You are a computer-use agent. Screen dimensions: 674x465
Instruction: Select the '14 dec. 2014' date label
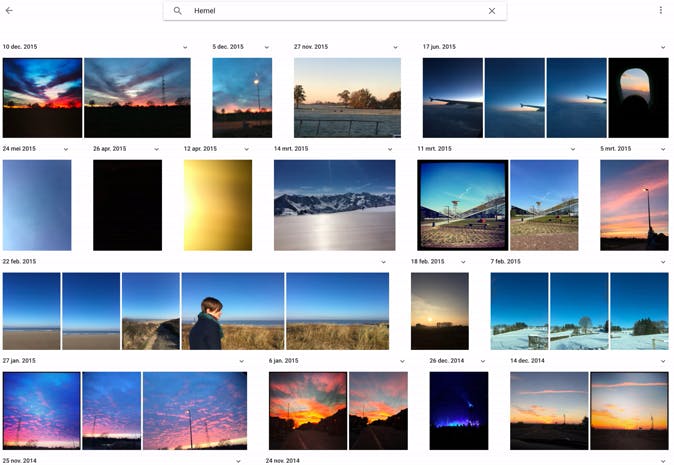tap(527, 361)
